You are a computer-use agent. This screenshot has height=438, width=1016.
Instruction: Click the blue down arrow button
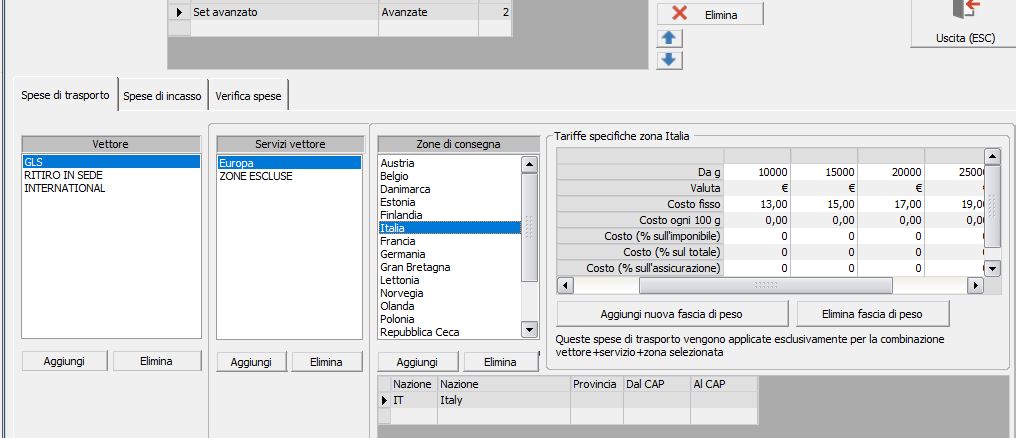point(669,60)
